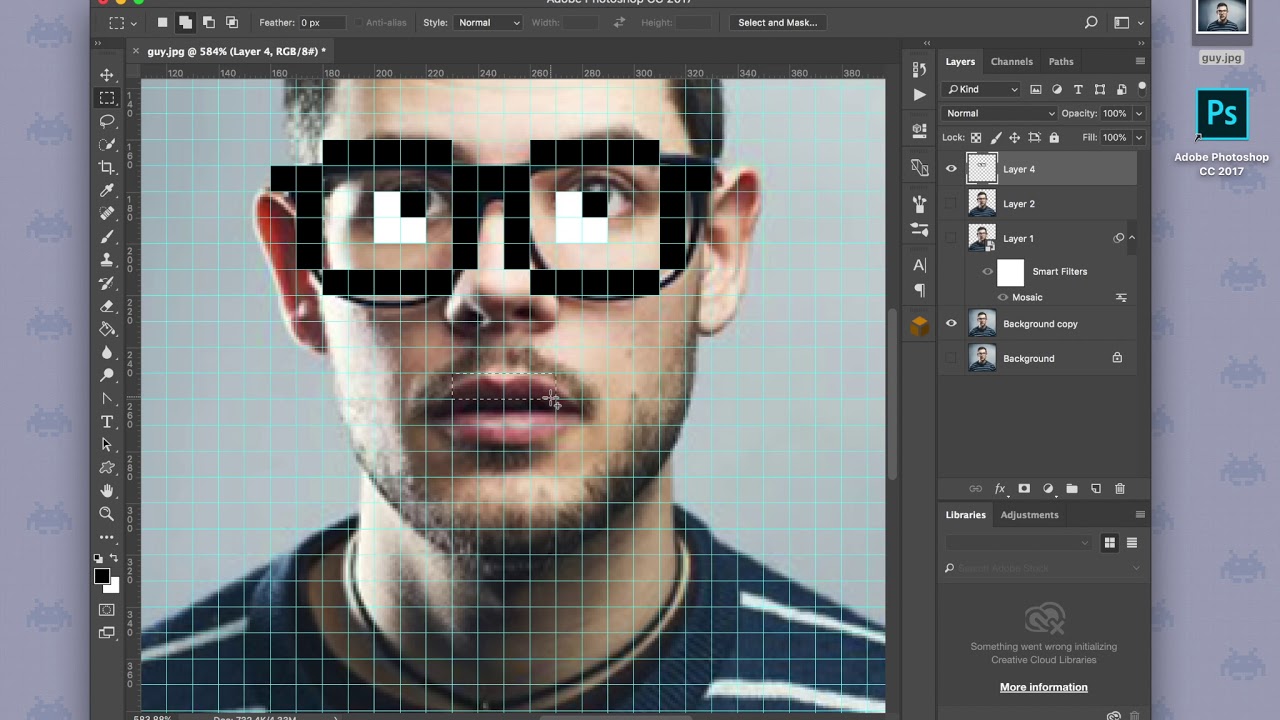
Task: Select the Horizontal Type tool
Action: point(106,421)
